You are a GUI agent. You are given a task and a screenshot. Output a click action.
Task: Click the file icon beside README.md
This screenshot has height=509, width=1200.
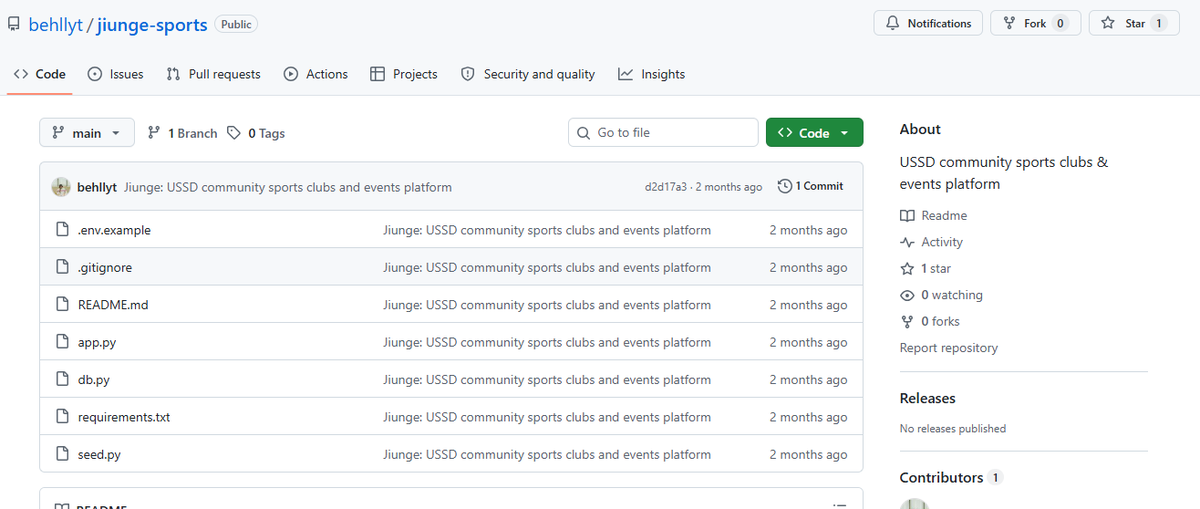[x=62, y=305]
